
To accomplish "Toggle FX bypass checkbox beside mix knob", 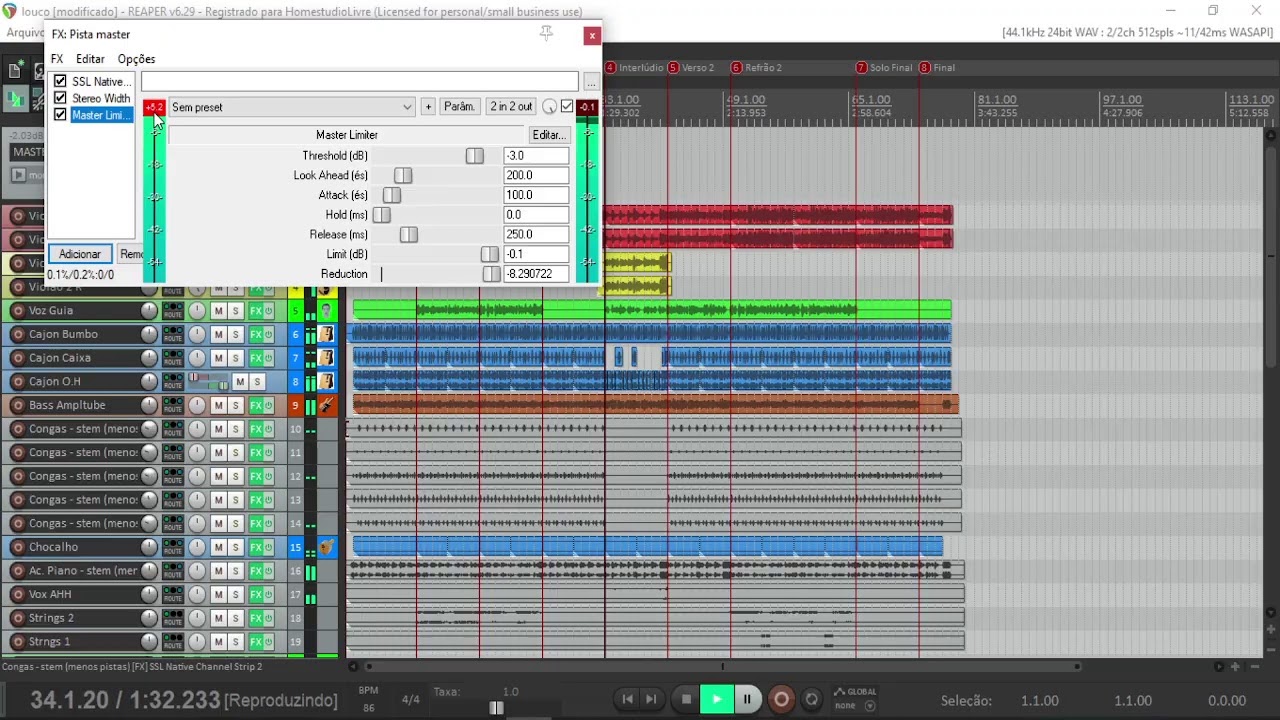I will point(567,107).
